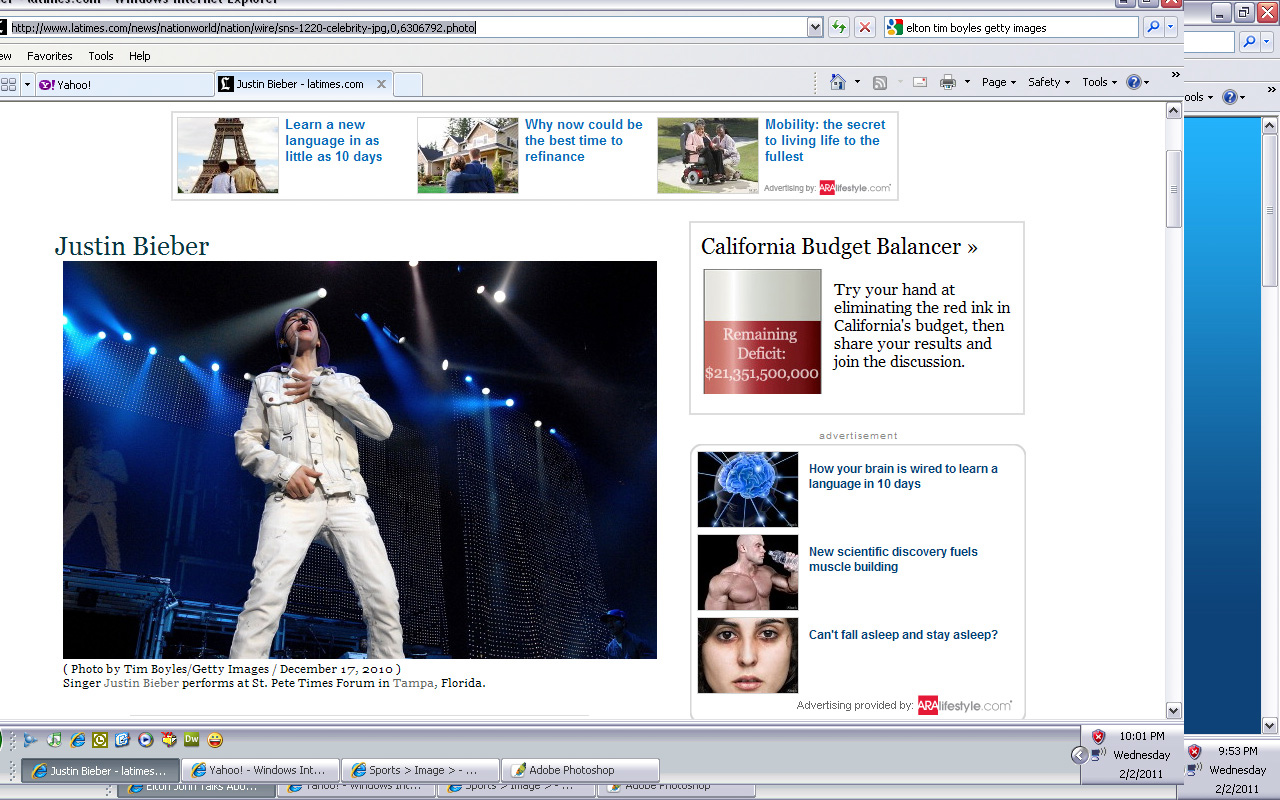The image size is (1280, 800).
Task: Open the command bar Tools dropdown
Action: [x=1100, y=82]
